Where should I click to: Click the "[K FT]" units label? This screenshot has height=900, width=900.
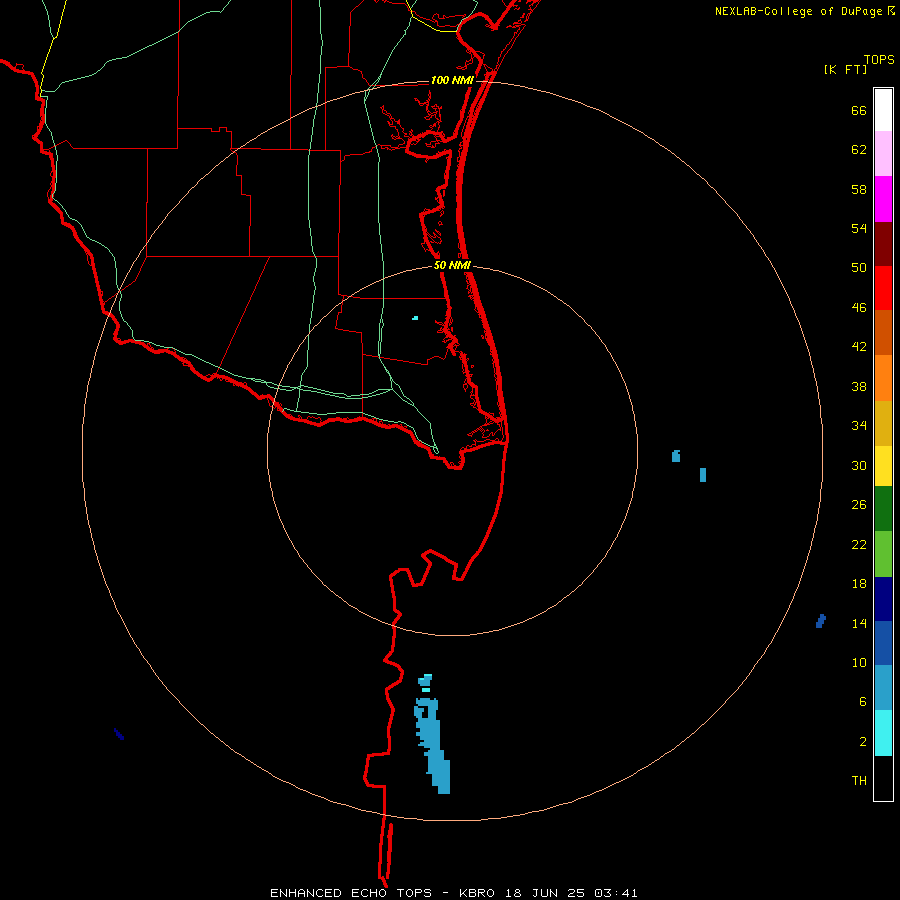(x=845, y=69)
